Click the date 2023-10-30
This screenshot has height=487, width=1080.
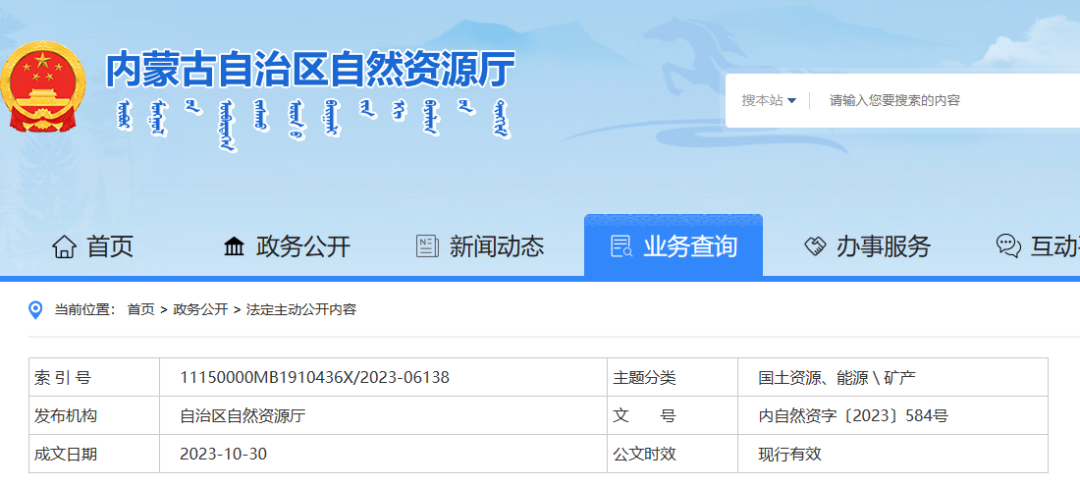tap(223, 455)
